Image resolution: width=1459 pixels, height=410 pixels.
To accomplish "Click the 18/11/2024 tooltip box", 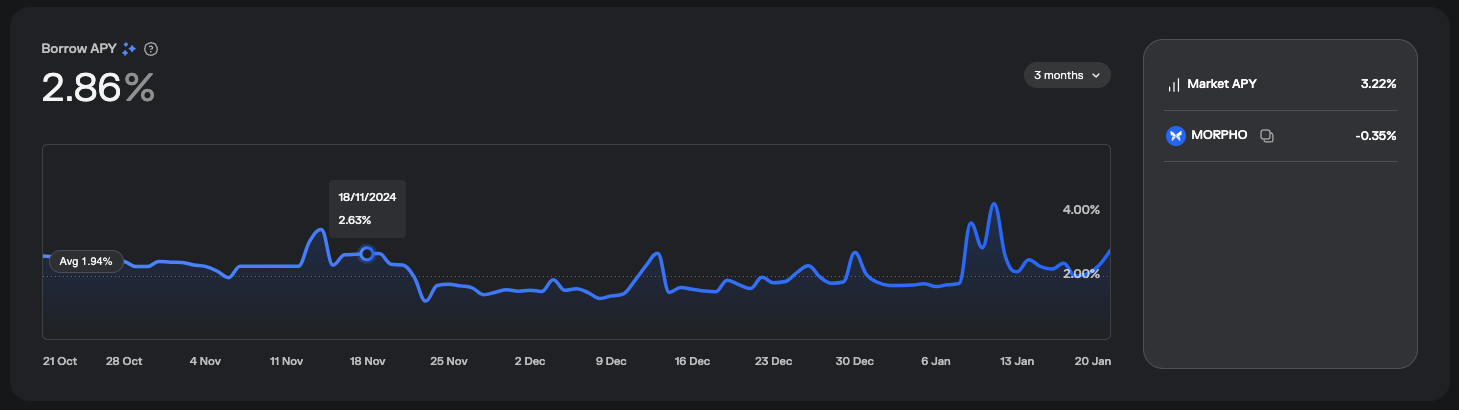I will coord(367,208).
